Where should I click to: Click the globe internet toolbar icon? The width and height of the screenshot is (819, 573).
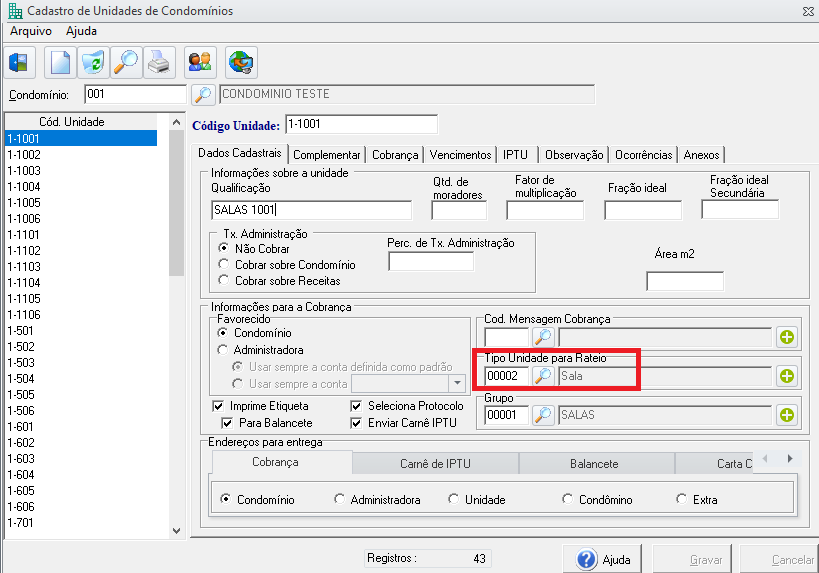point(241,62)
